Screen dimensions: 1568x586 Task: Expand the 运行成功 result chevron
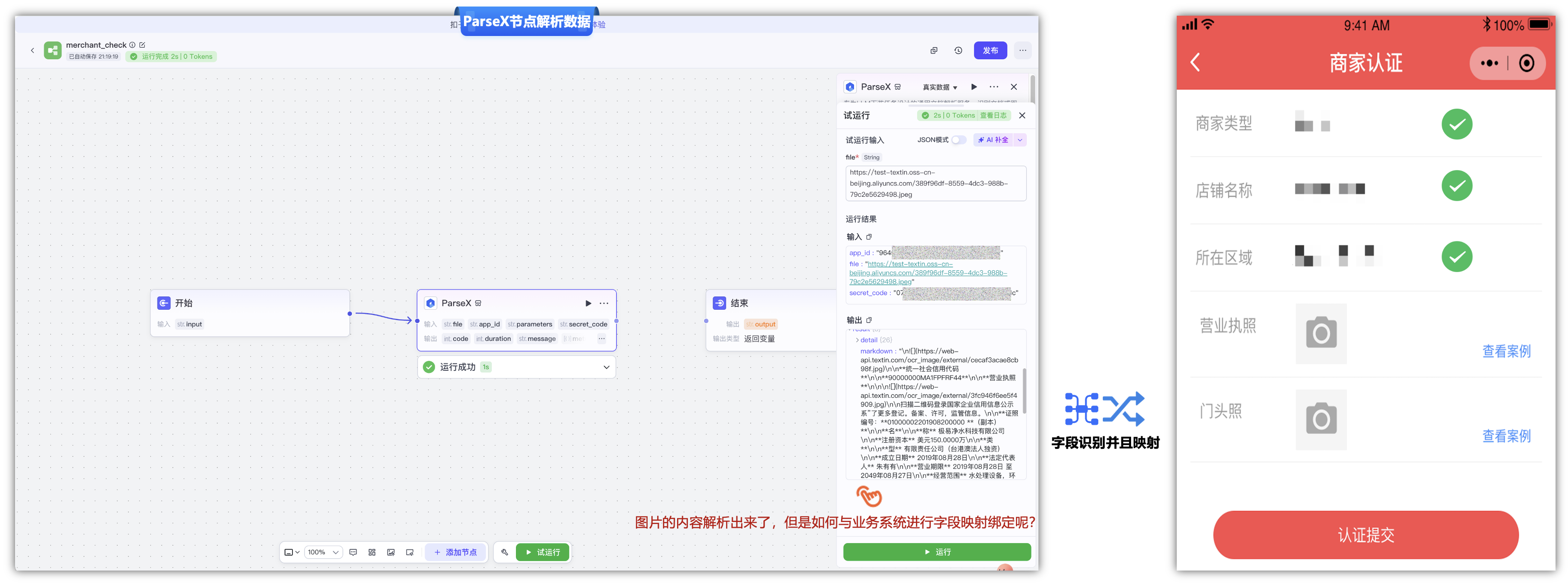[606, 367]
